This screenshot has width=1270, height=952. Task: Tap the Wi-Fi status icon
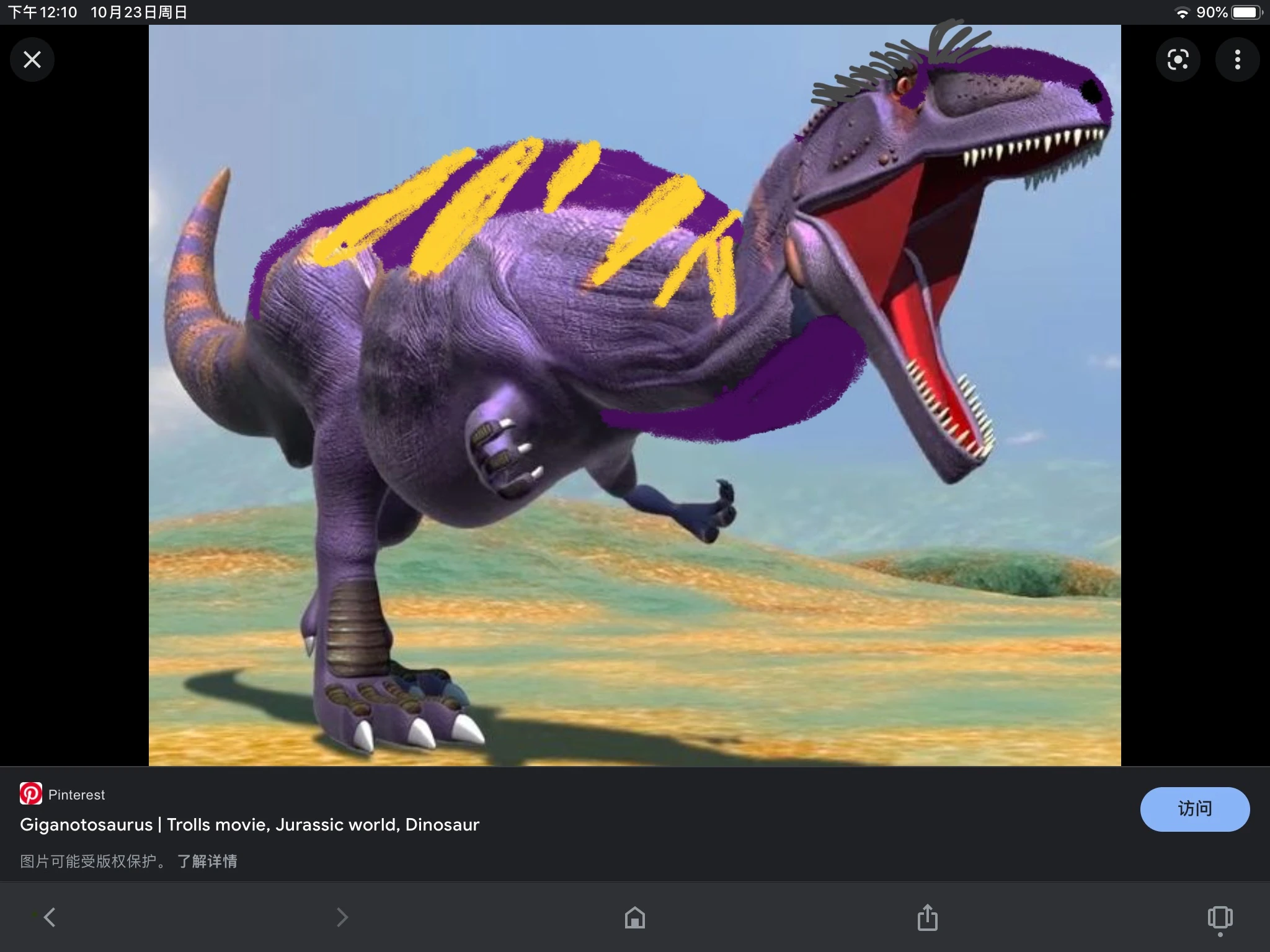pyautogui.click(x=1183, y=11)
